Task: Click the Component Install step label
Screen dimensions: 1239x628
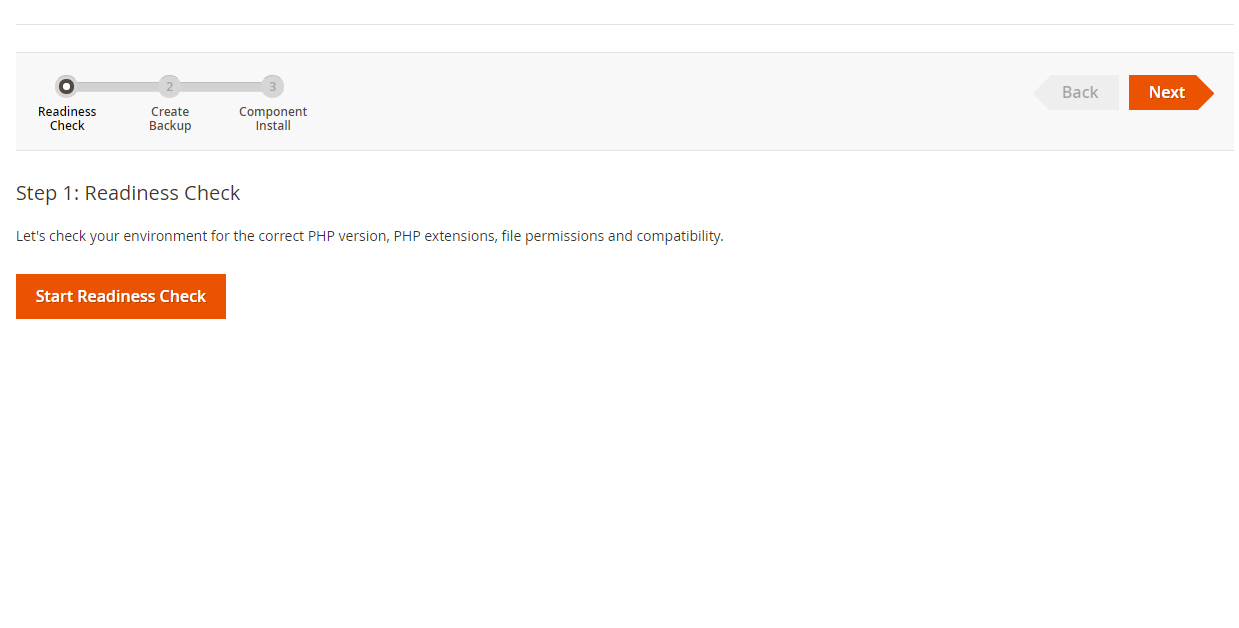Action: pyautogui.click(x=272, y=118)
